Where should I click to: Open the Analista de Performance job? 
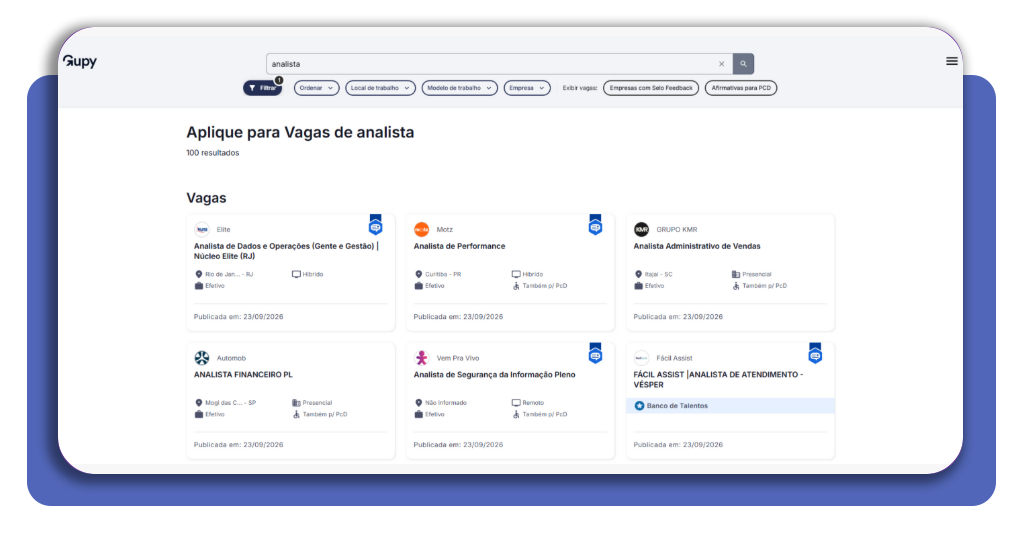[459, 246]
